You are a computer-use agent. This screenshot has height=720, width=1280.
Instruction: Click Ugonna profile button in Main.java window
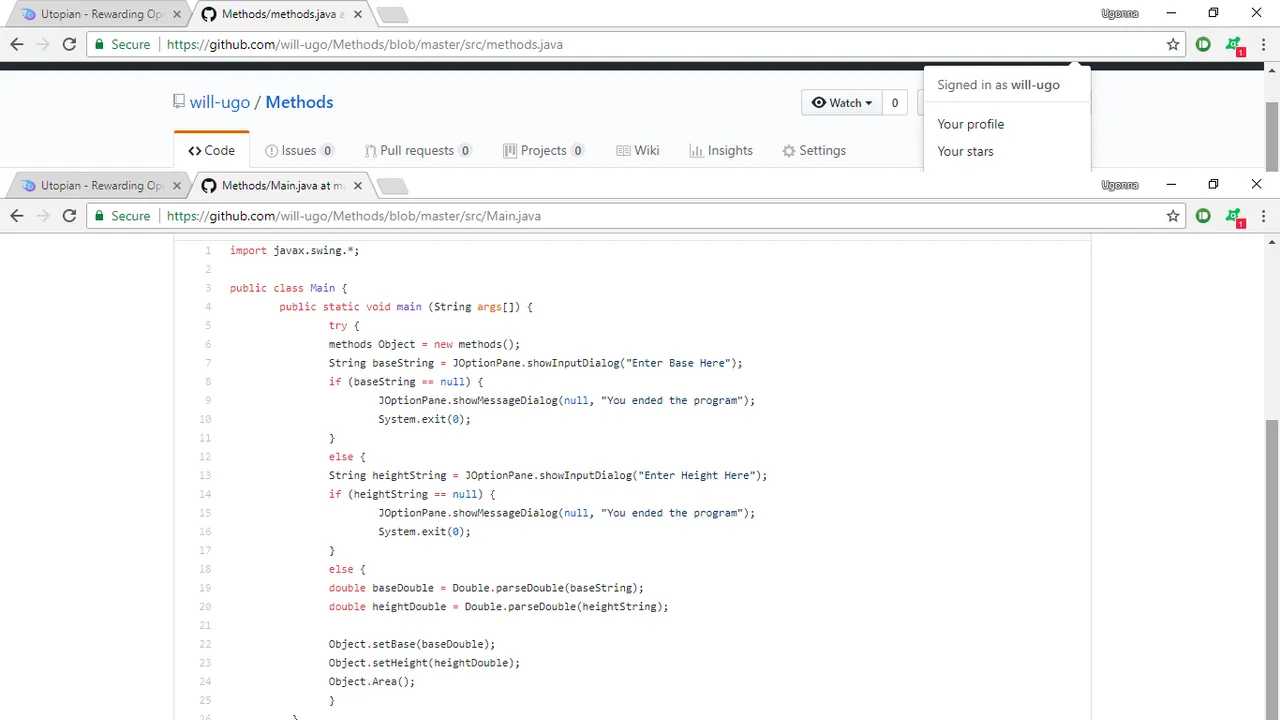click(1119, 185)
